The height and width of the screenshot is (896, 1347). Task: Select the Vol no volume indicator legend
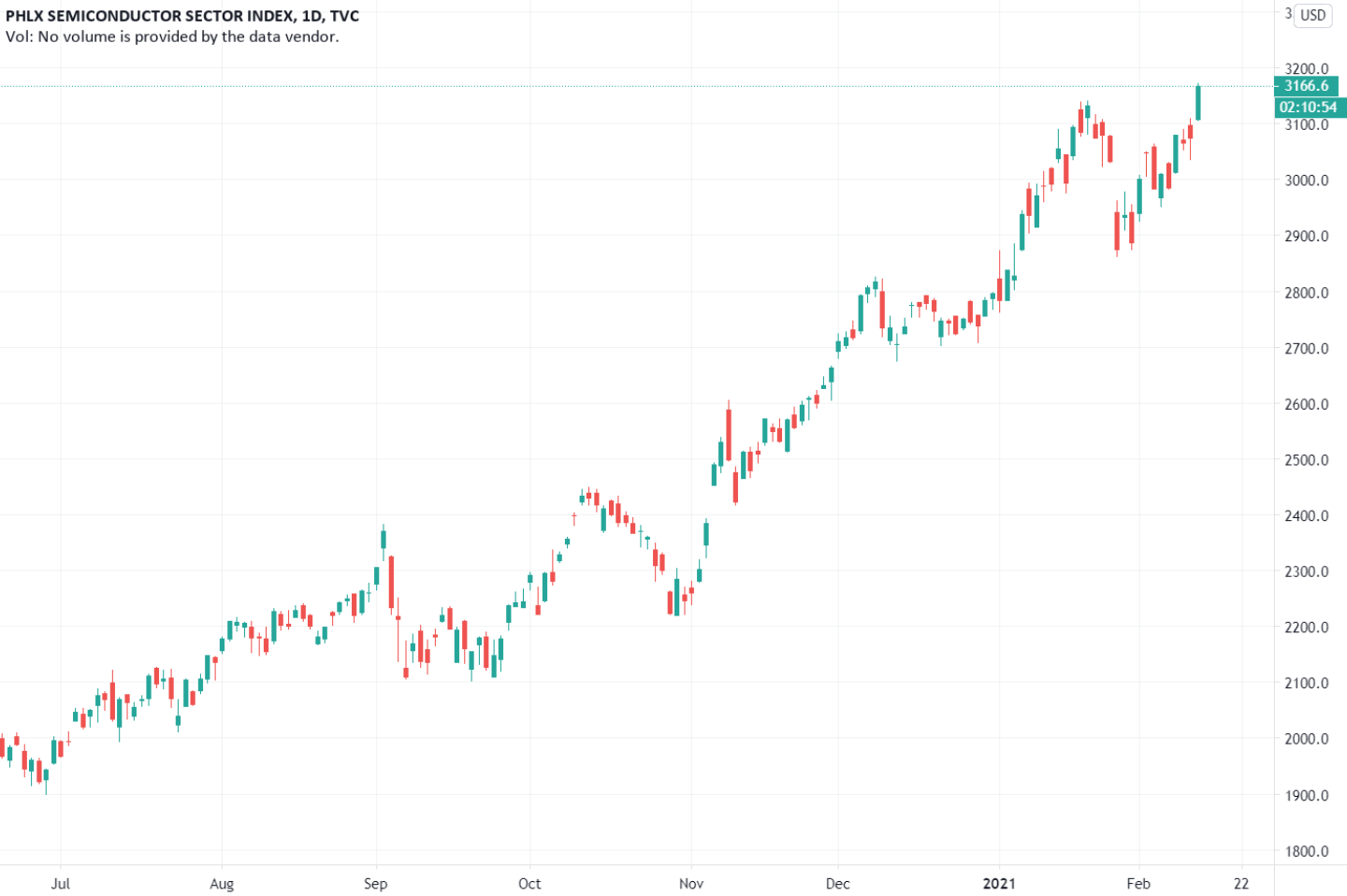(172, 36)
